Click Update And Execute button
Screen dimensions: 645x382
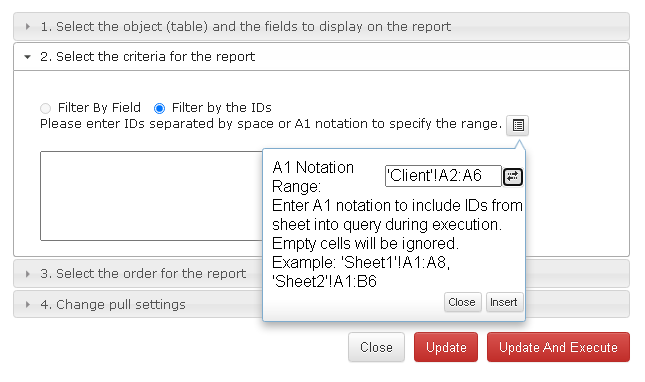tap(558, 347)
